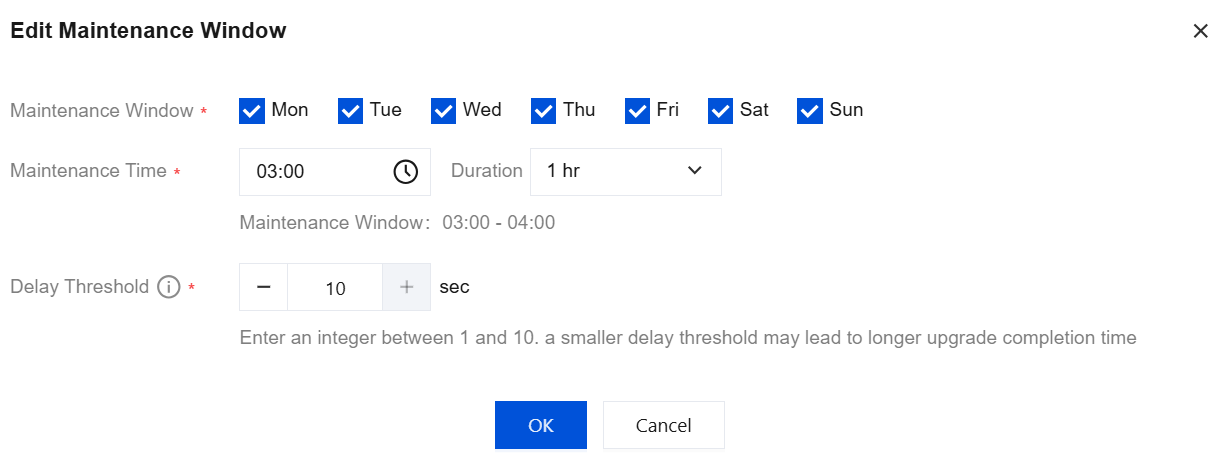Decrease delay threshold with minus button
Screen dimensions: 1219x462
pos(263,288)
